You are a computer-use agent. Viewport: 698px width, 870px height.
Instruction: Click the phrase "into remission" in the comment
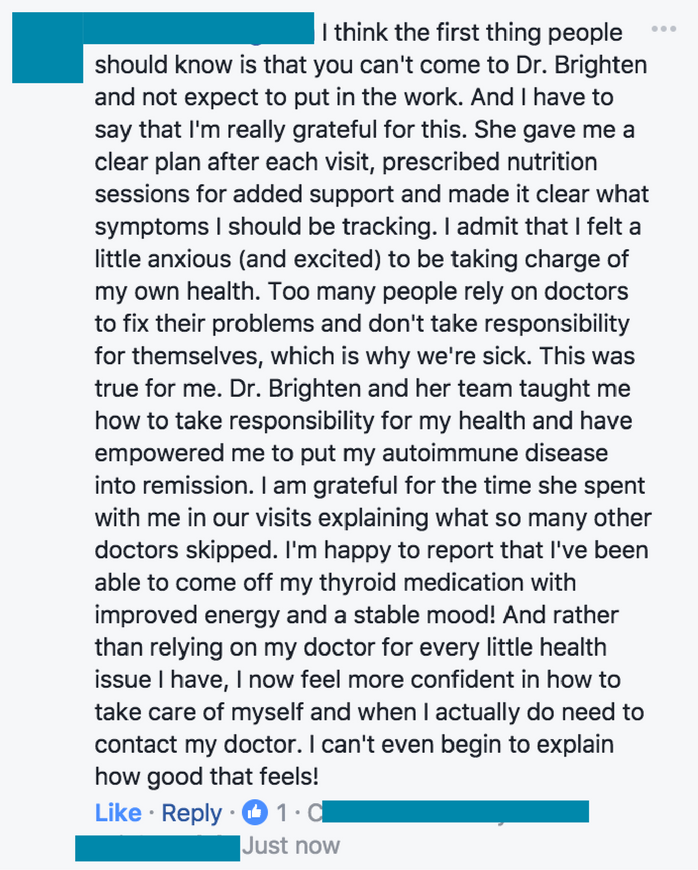pos(171,485)
